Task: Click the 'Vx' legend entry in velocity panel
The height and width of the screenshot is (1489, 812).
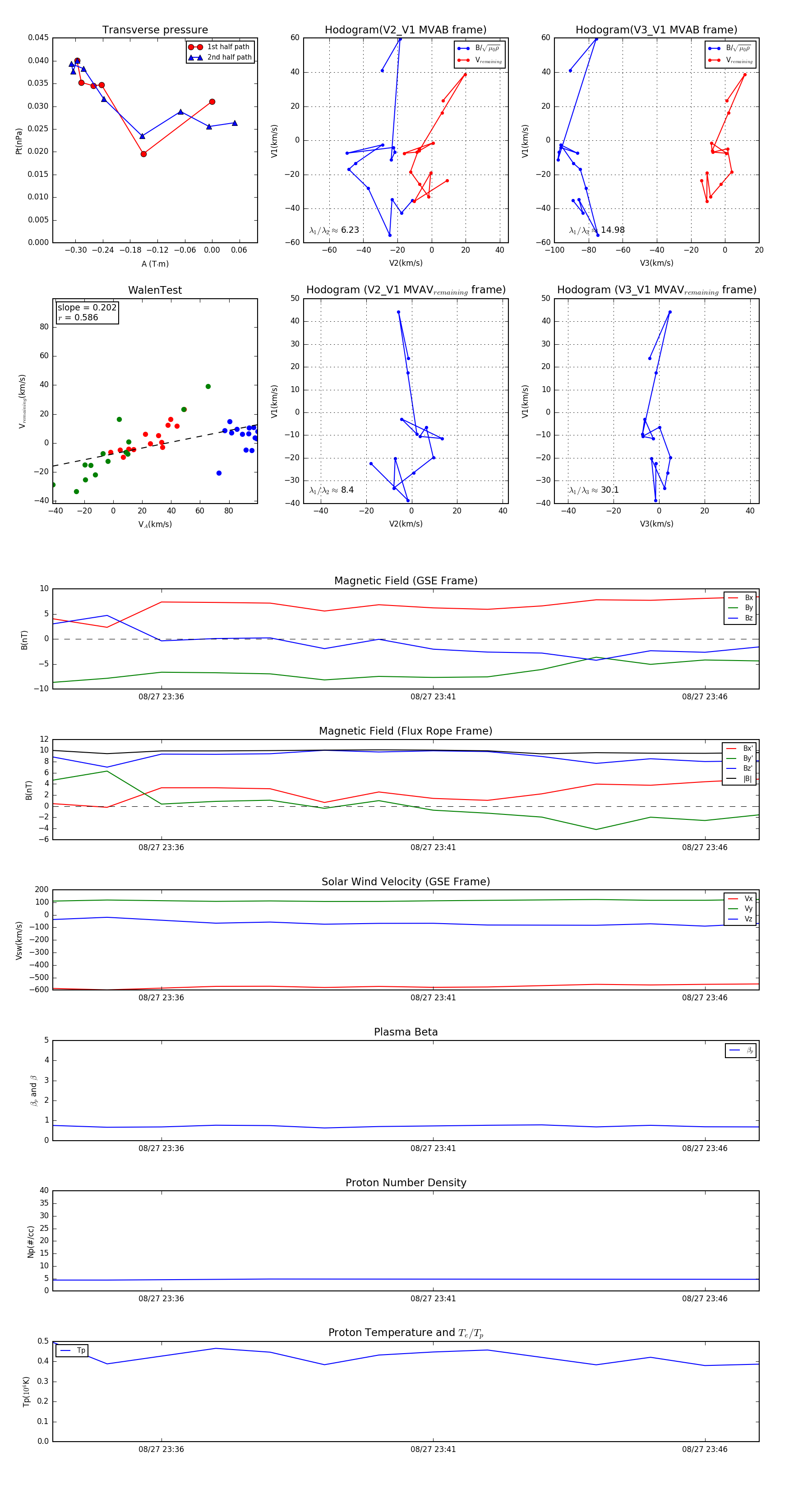Action: pos(740,898)
